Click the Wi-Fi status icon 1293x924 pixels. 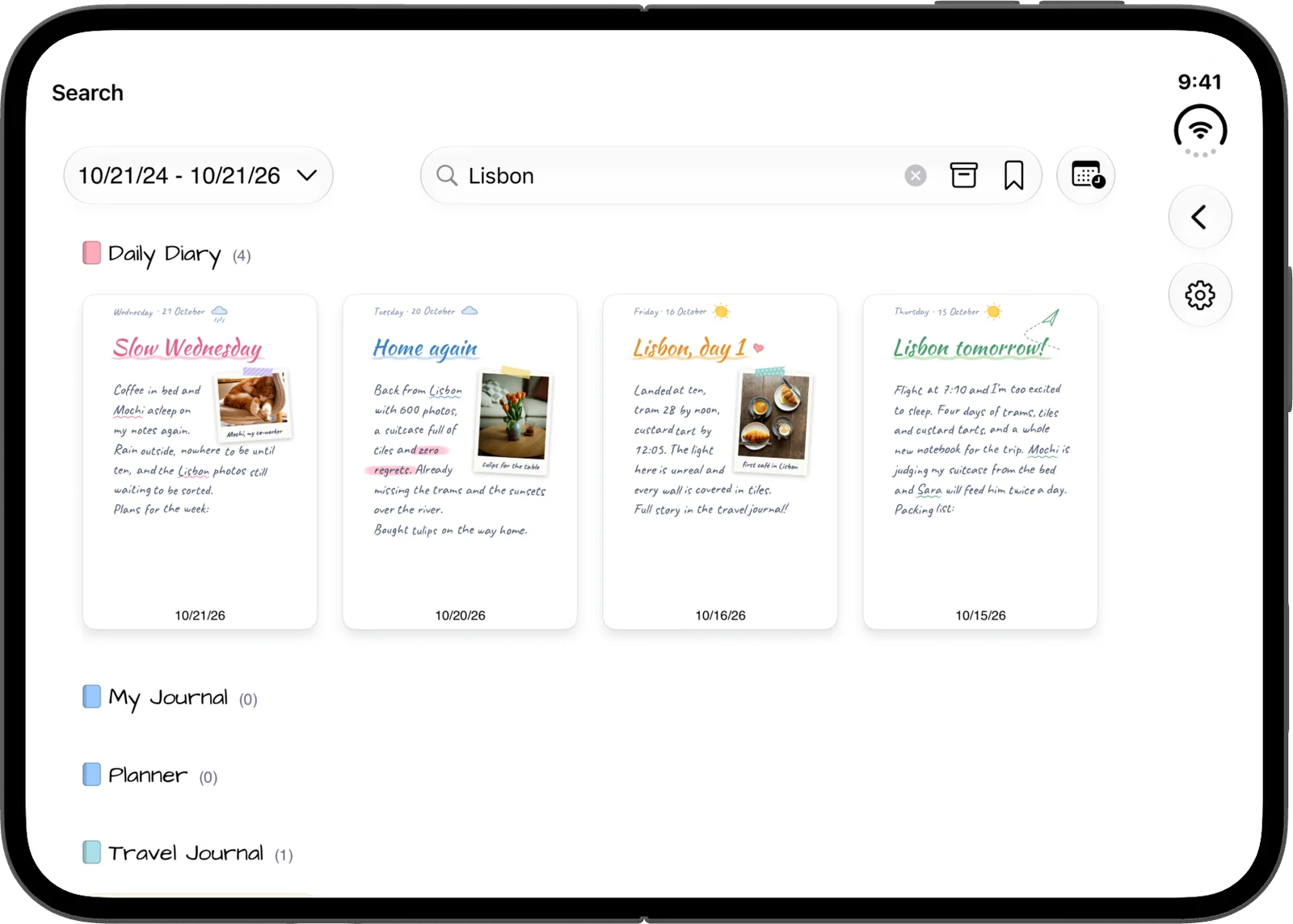click(1200, 130)
